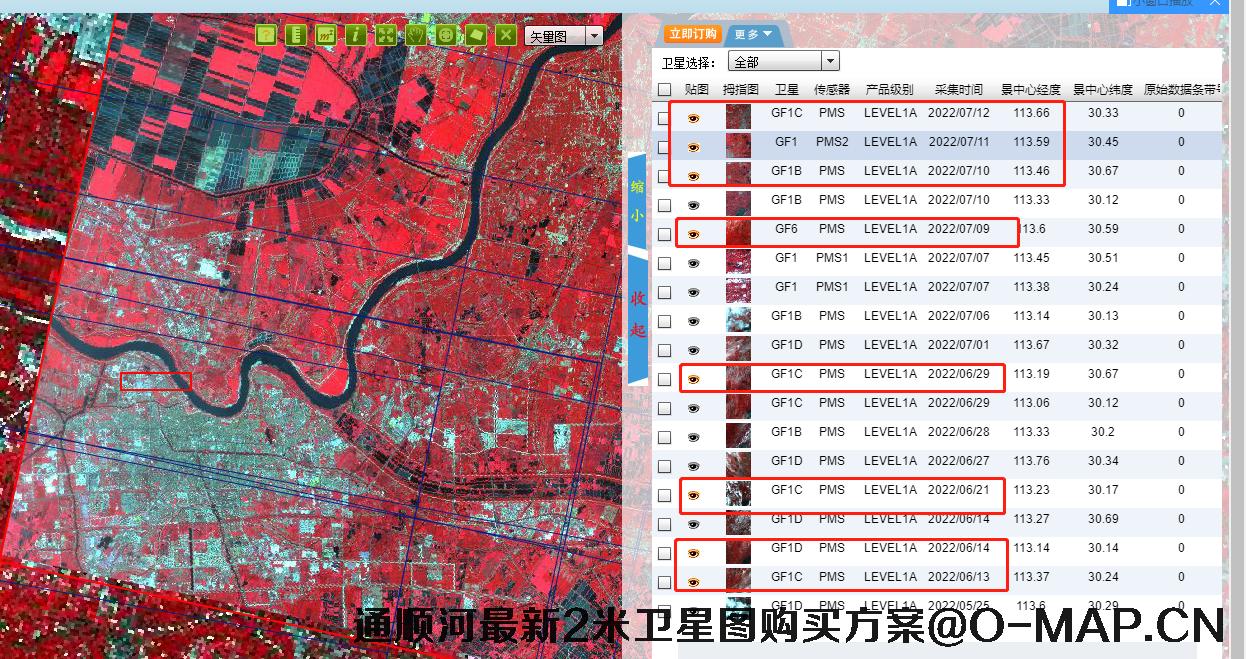Screen dimensions: 1246x659
Task: Tick the select-all checkbox in table header
Action: (664, 90)
